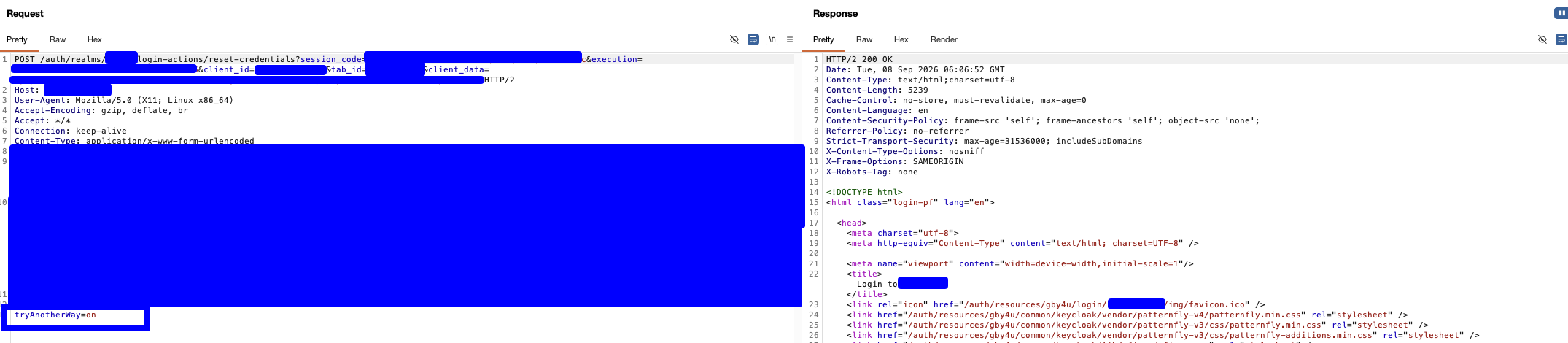Toggle hide non-printable characters eye icon in Response panel
The height and width of the screenshot is (343, 1568).
(x=1542, y=39)
